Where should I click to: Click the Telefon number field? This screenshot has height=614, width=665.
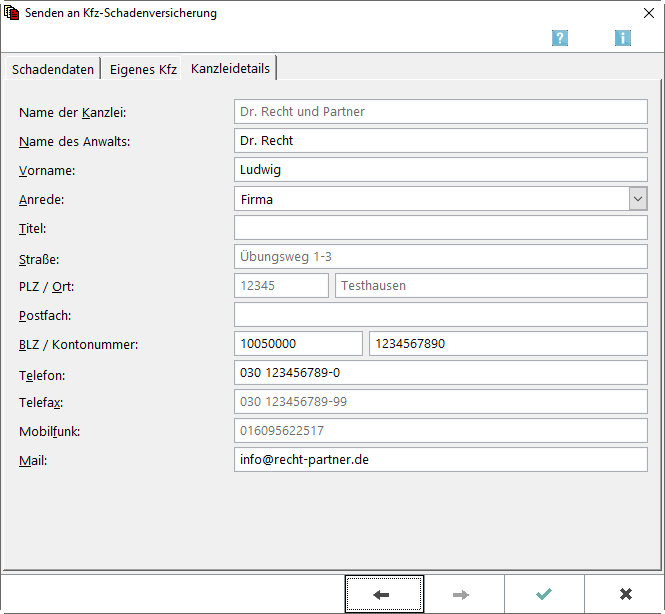click(440, 373)
